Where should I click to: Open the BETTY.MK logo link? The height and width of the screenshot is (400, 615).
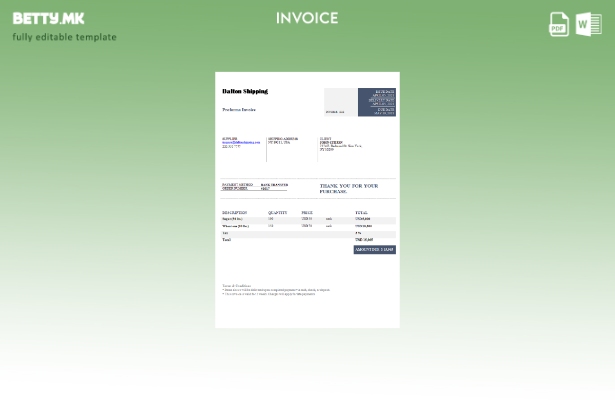point(48,18)
